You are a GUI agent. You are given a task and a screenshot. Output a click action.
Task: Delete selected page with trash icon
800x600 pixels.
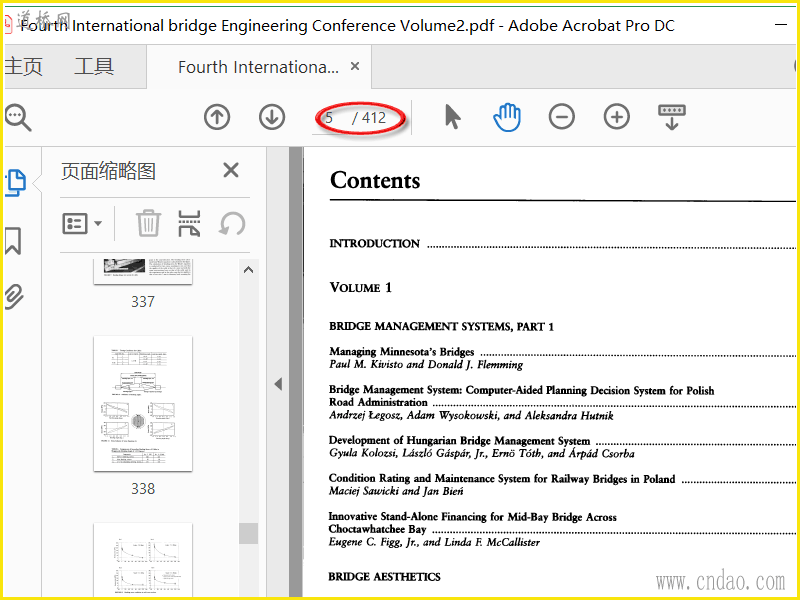click(x=148, y=223)
